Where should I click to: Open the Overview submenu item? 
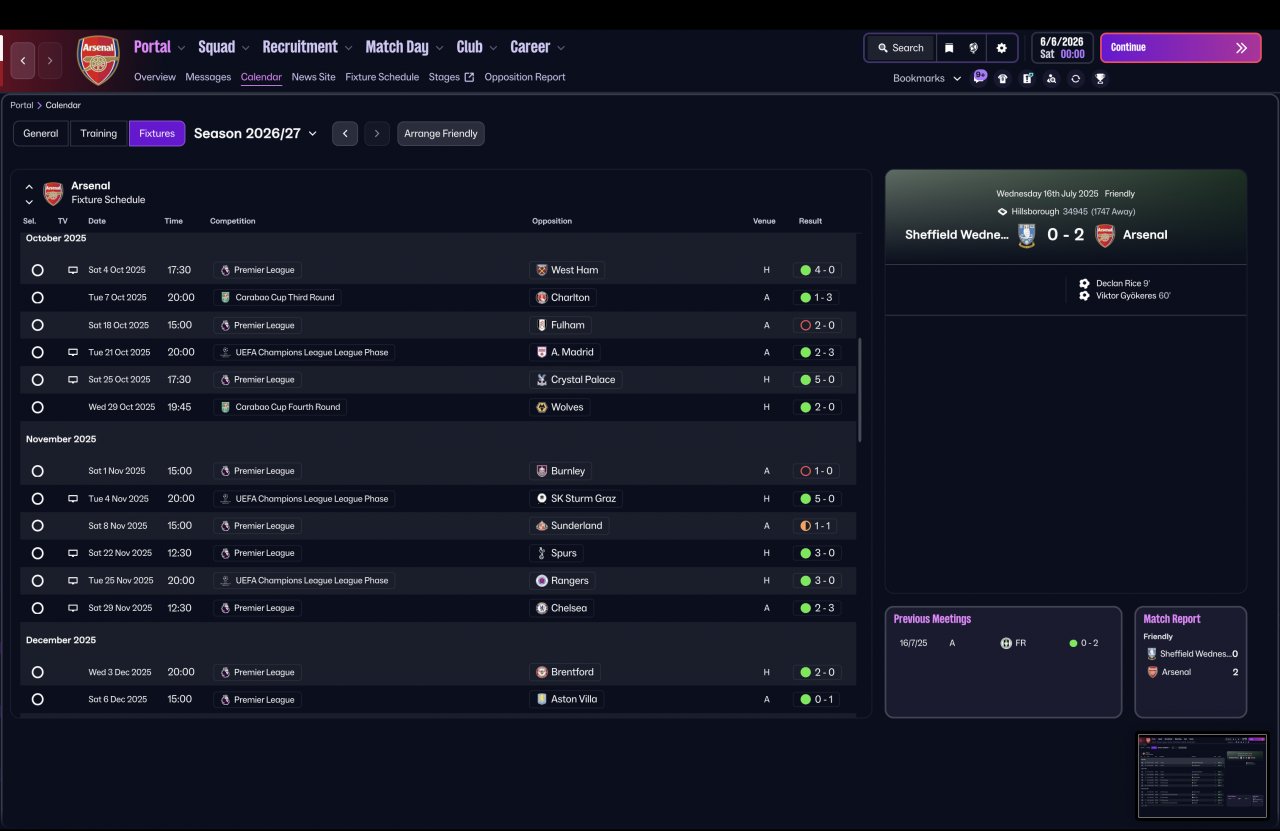155,77
